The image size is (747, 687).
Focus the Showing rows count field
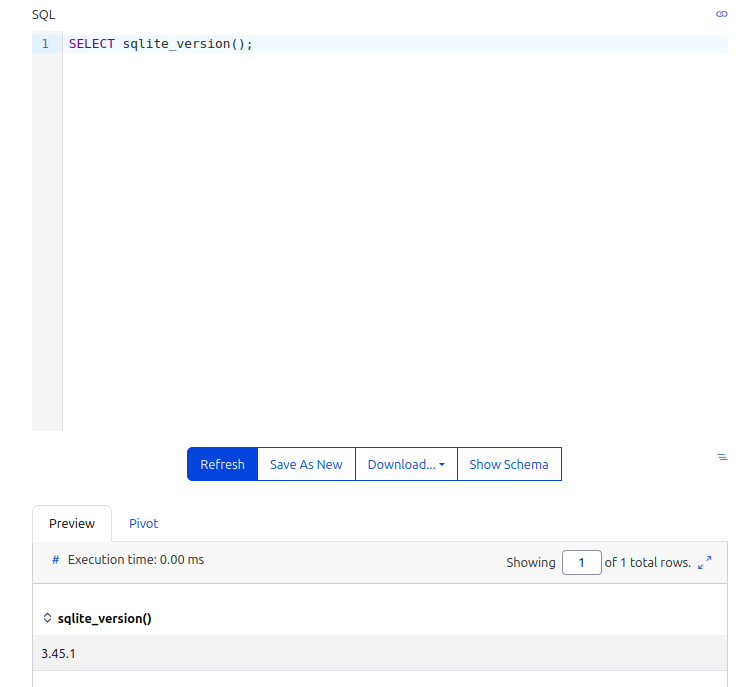point(582,563)
